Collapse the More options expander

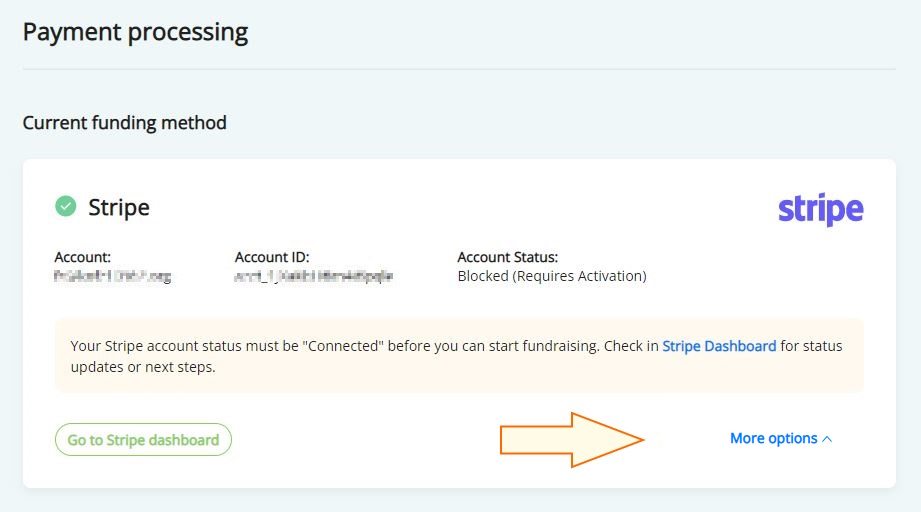pos(781,439)
